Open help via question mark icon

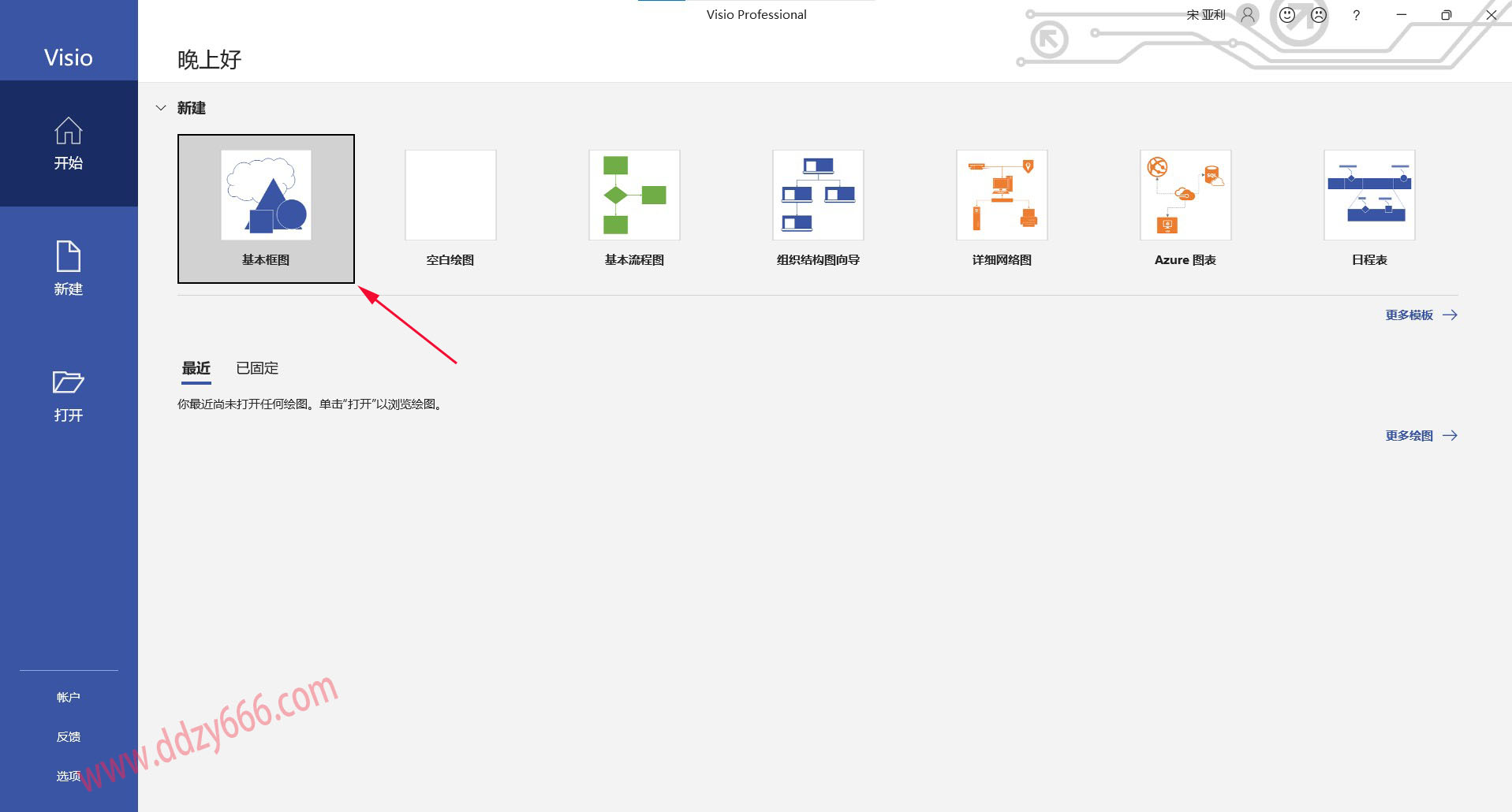[x=1356, y=15]
